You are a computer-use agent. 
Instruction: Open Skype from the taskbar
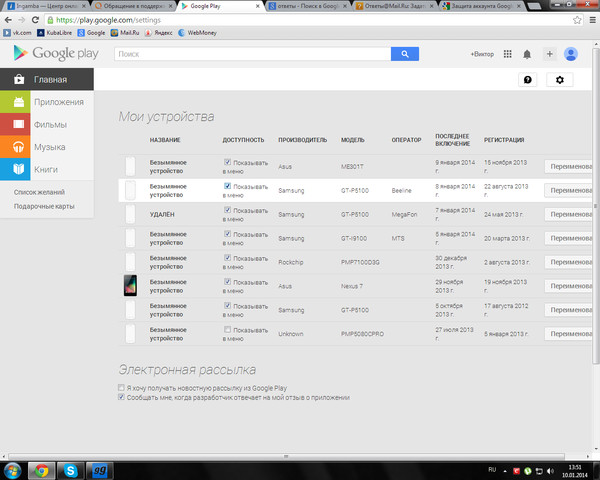[70, 470]
